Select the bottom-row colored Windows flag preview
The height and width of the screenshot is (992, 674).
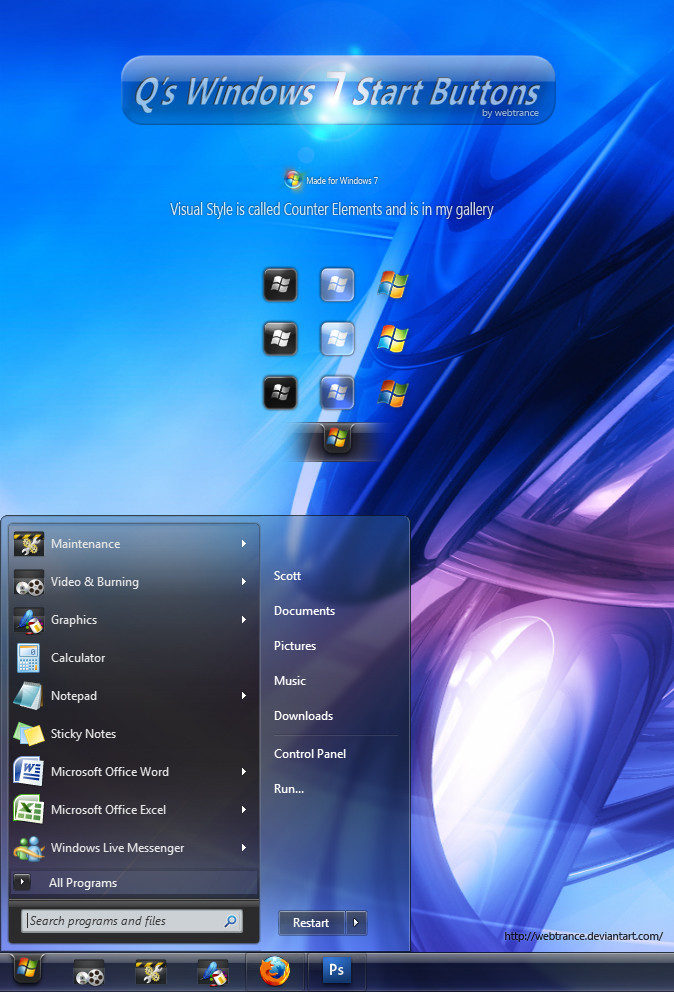[x=393, y=394]
